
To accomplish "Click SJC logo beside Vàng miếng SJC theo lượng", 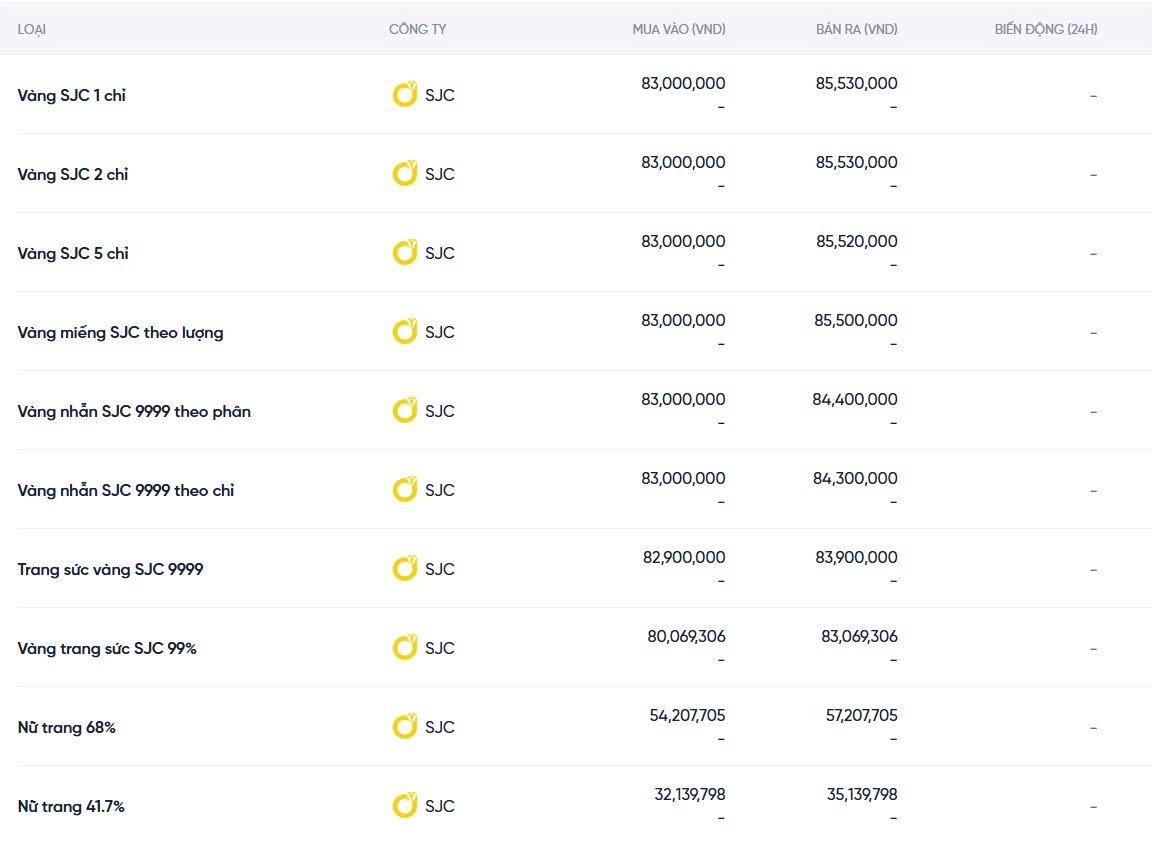I will (404, 332).
